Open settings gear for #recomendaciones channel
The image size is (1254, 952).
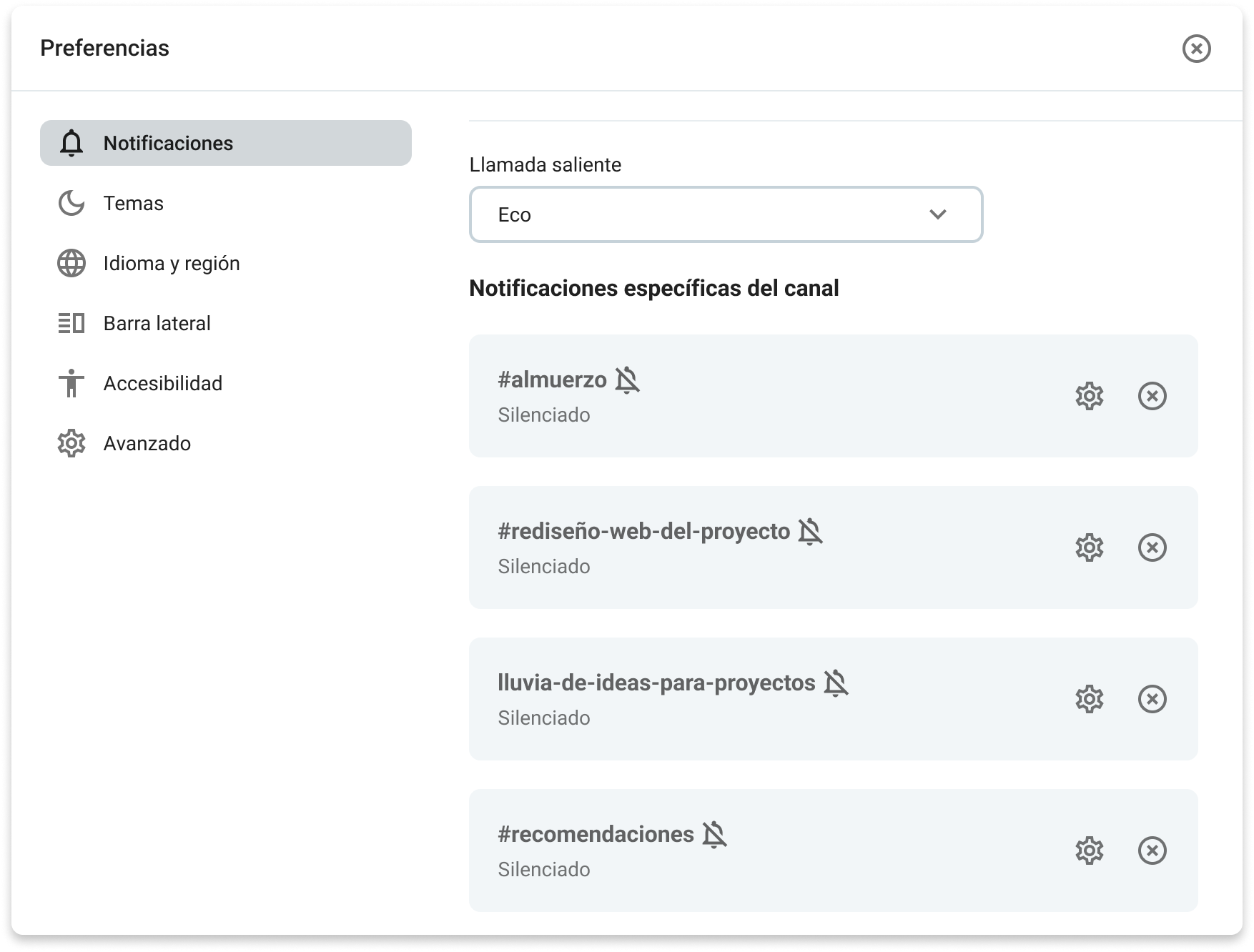[x=1089, y=851]
